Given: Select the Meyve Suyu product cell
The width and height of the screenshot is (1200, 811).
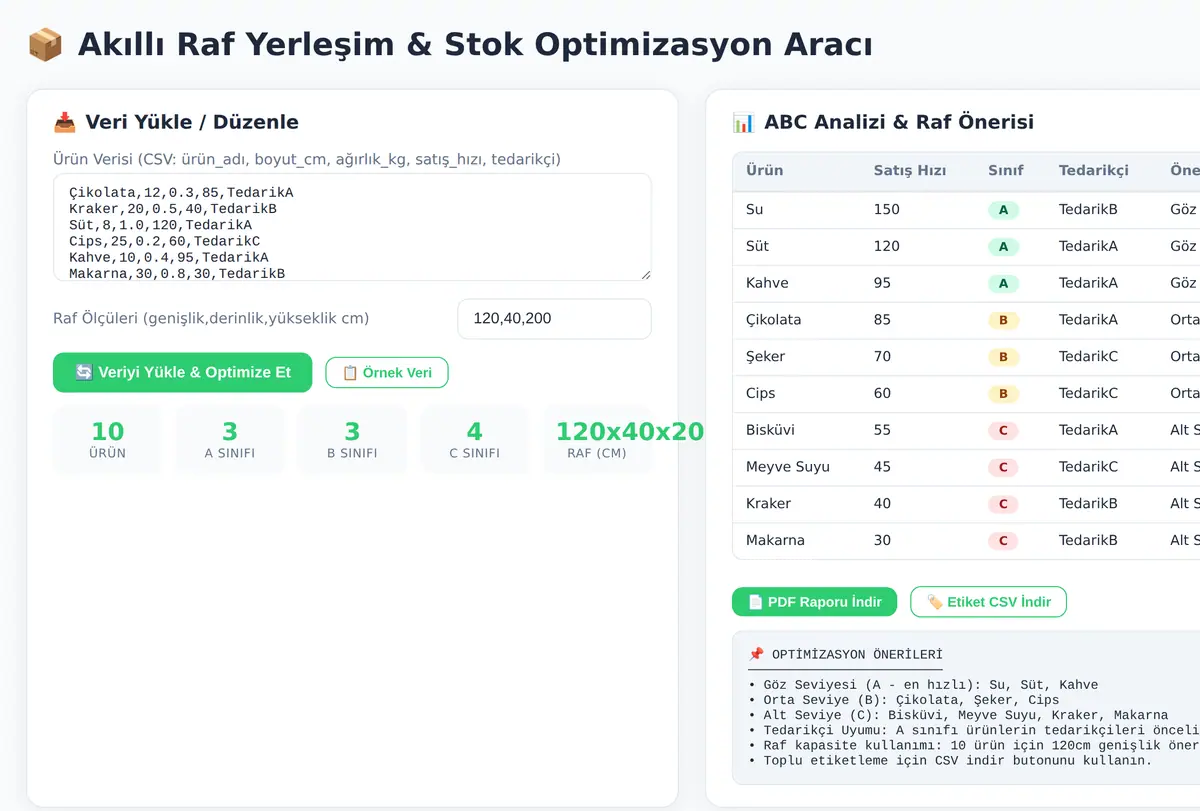Looking at the screenshot, I should point(787,467).
